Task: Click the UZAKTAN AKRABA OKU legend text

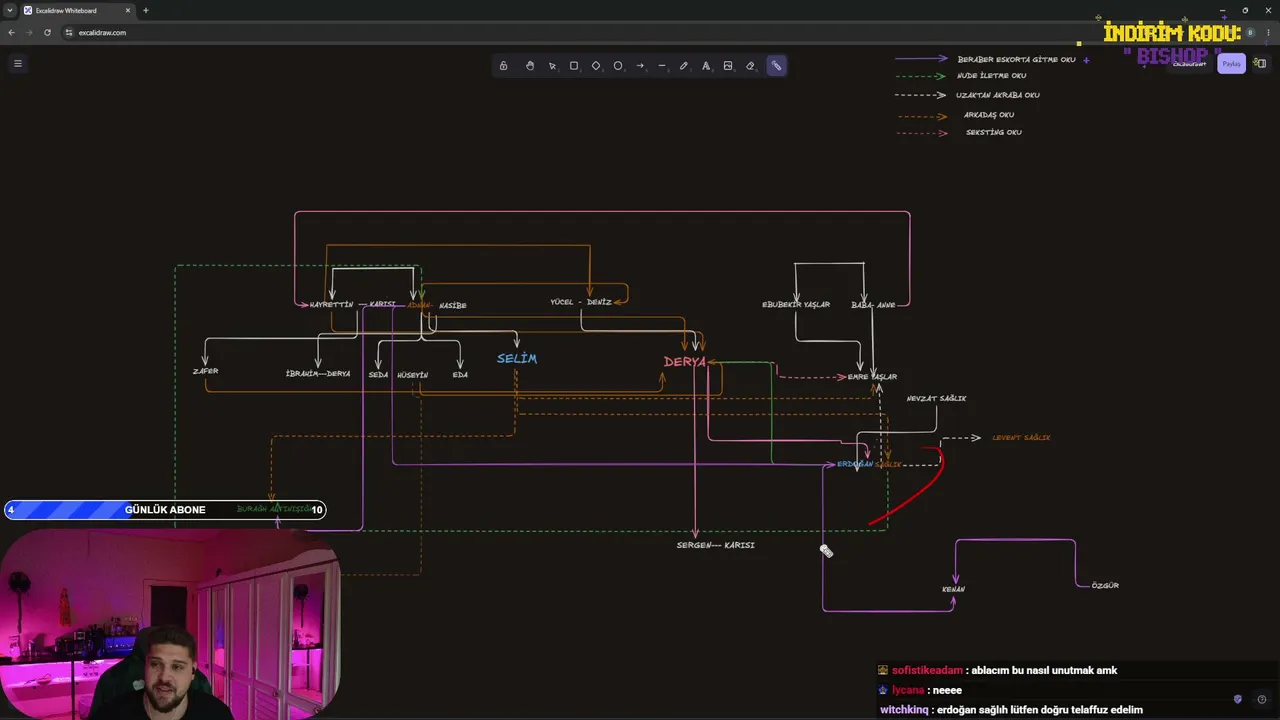Action: pos(998,96)
